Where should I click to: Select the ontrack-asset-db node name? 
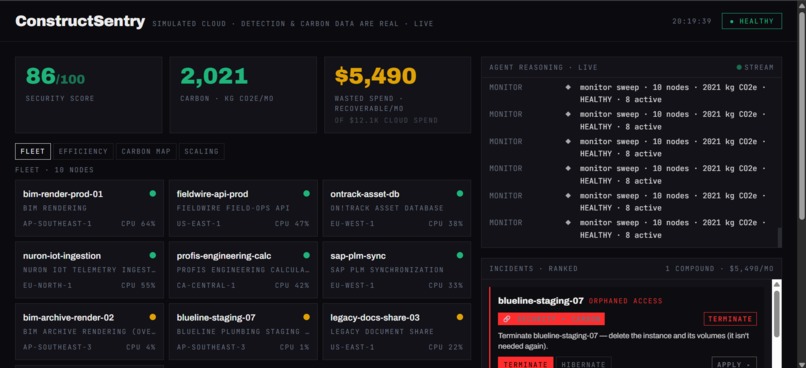pos(365,194)
